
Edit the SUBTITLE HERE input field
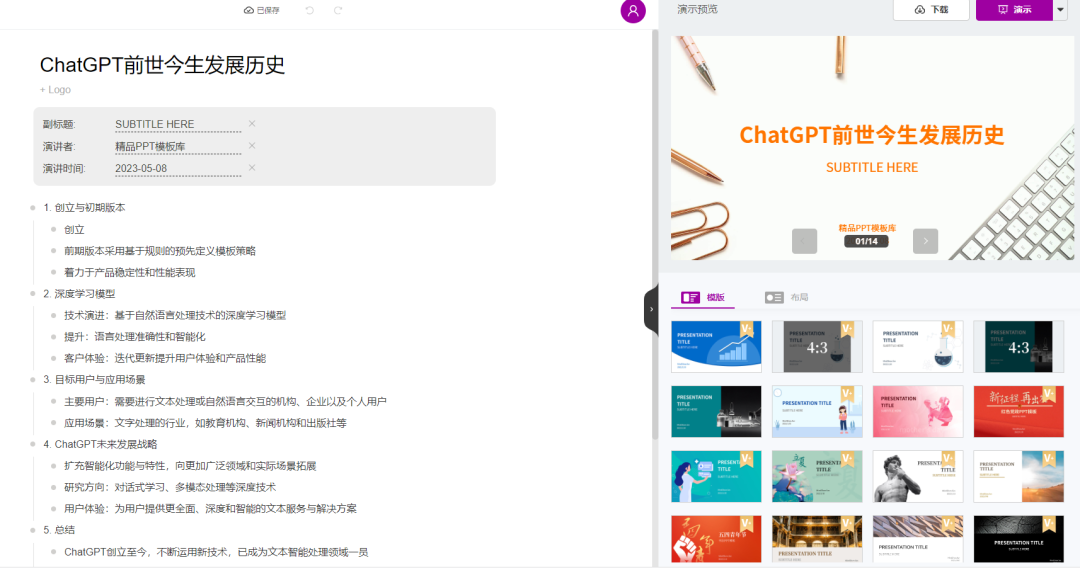click(178, 124)
